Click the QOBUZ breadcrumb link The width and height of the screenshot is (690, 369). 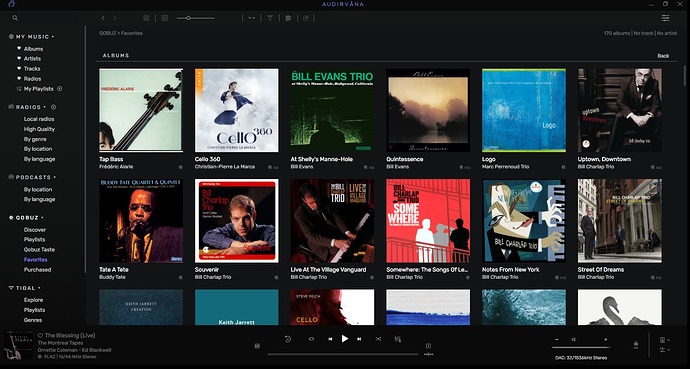coord(106,33)
